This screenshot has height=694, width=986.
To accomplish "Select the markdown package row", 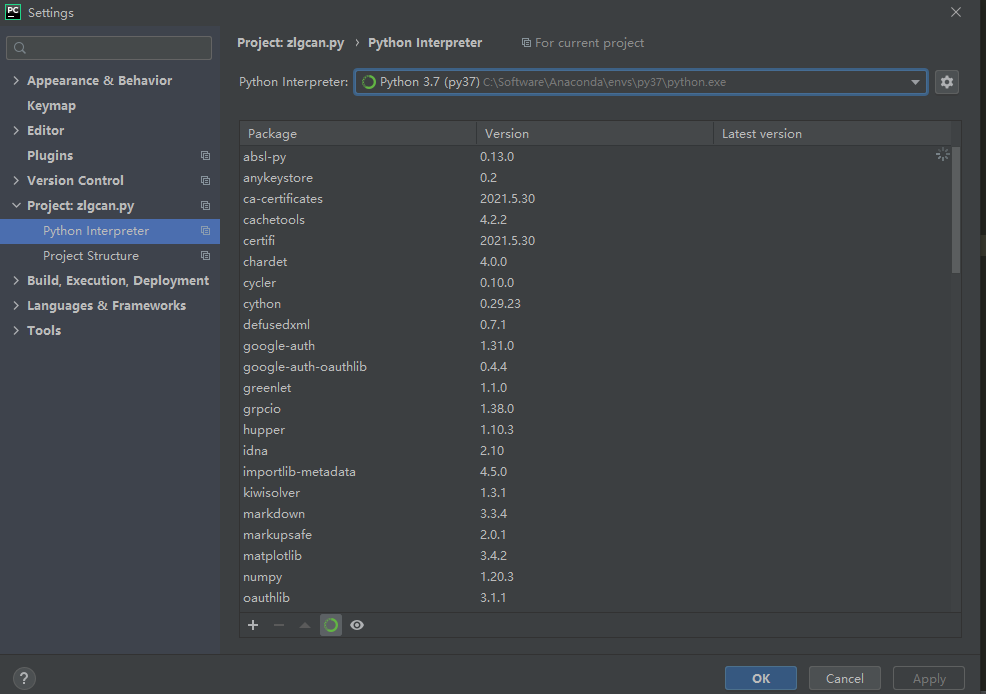I will pyautogui.click(x=595, y=514).
